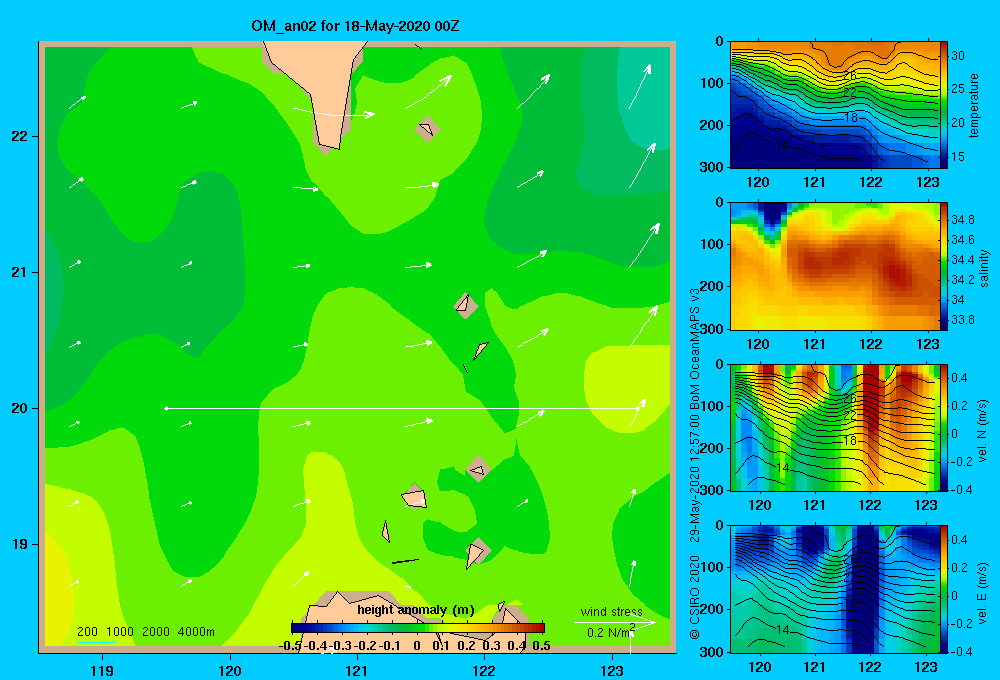Click the 18 contour label in temperature panel
This screenshot has width=1000, height=680.
[851, 118]
